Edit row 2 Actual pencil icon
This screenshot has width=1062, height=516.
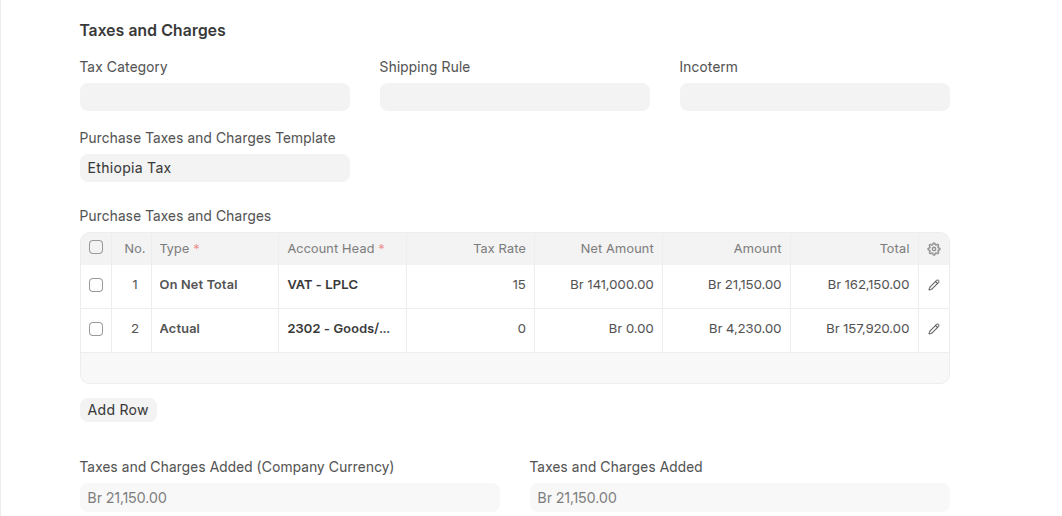coord(933,329)
